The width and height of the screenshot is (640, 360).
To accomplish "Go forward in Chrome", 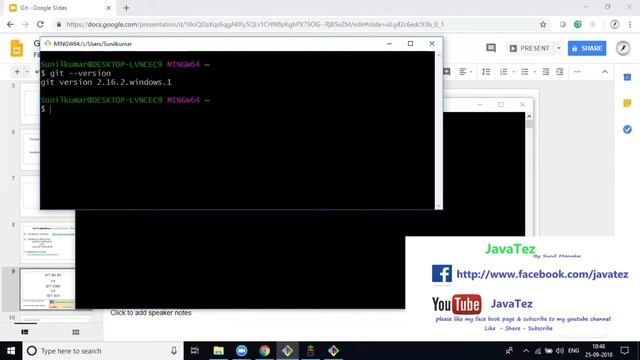I will [x=25, y=24].
